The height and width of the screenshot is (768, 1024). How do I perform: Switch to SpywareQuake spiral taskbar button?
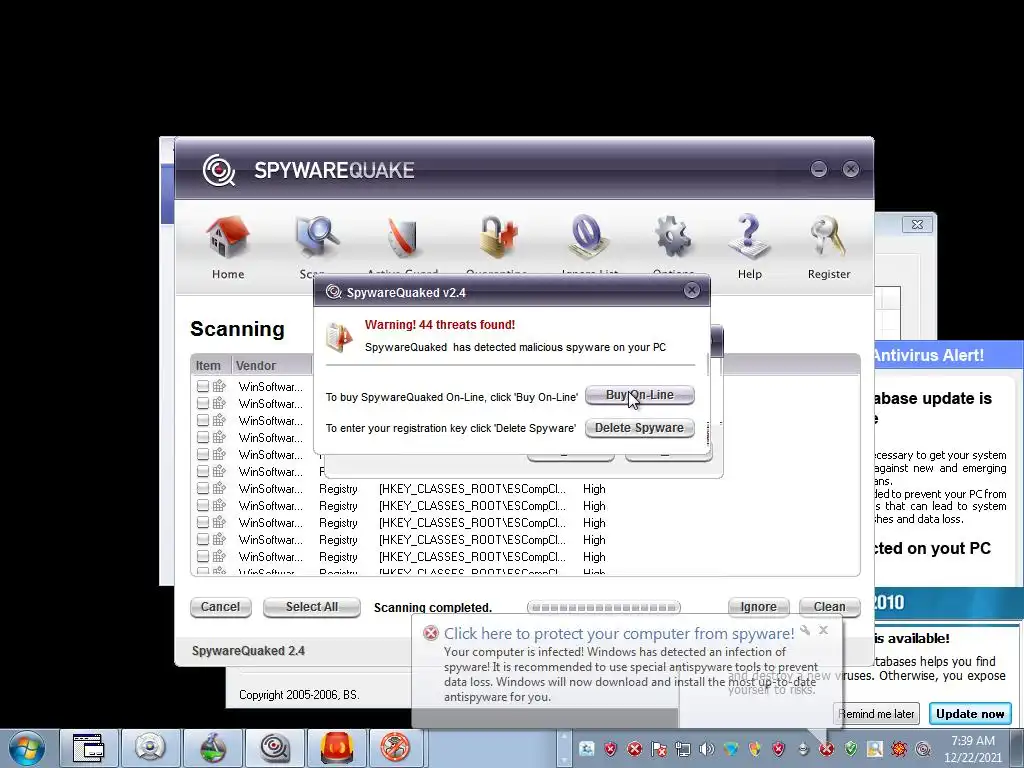tap(274, 748)
